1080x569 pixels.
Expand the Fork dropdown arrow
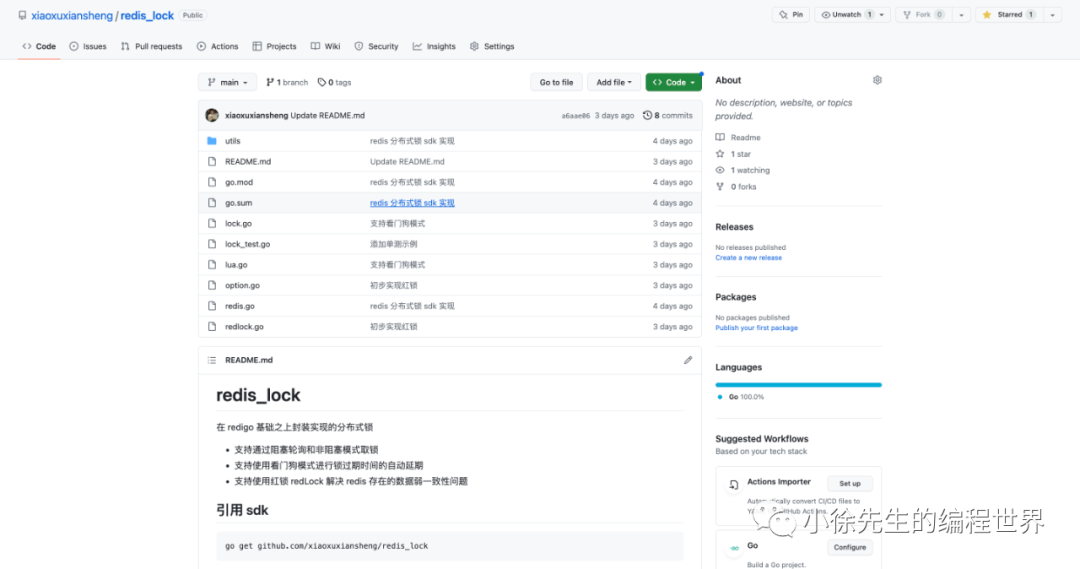[962, 14]
